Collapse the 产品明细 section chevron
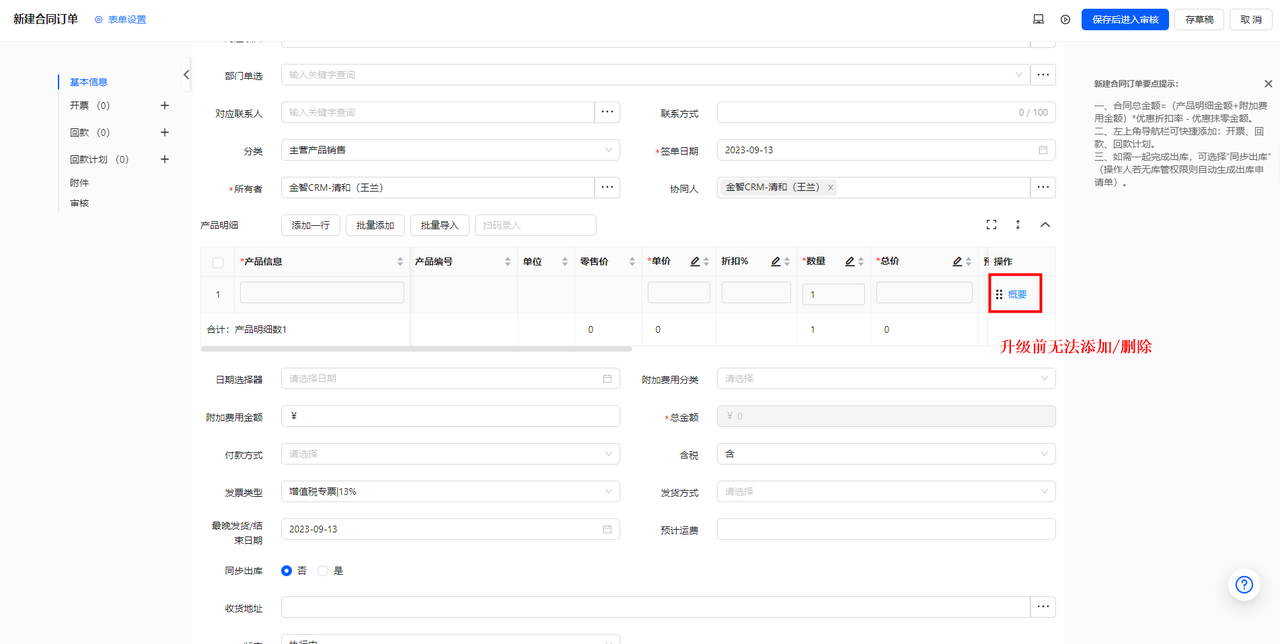 pyautogui.click(x=1045, y=225)
